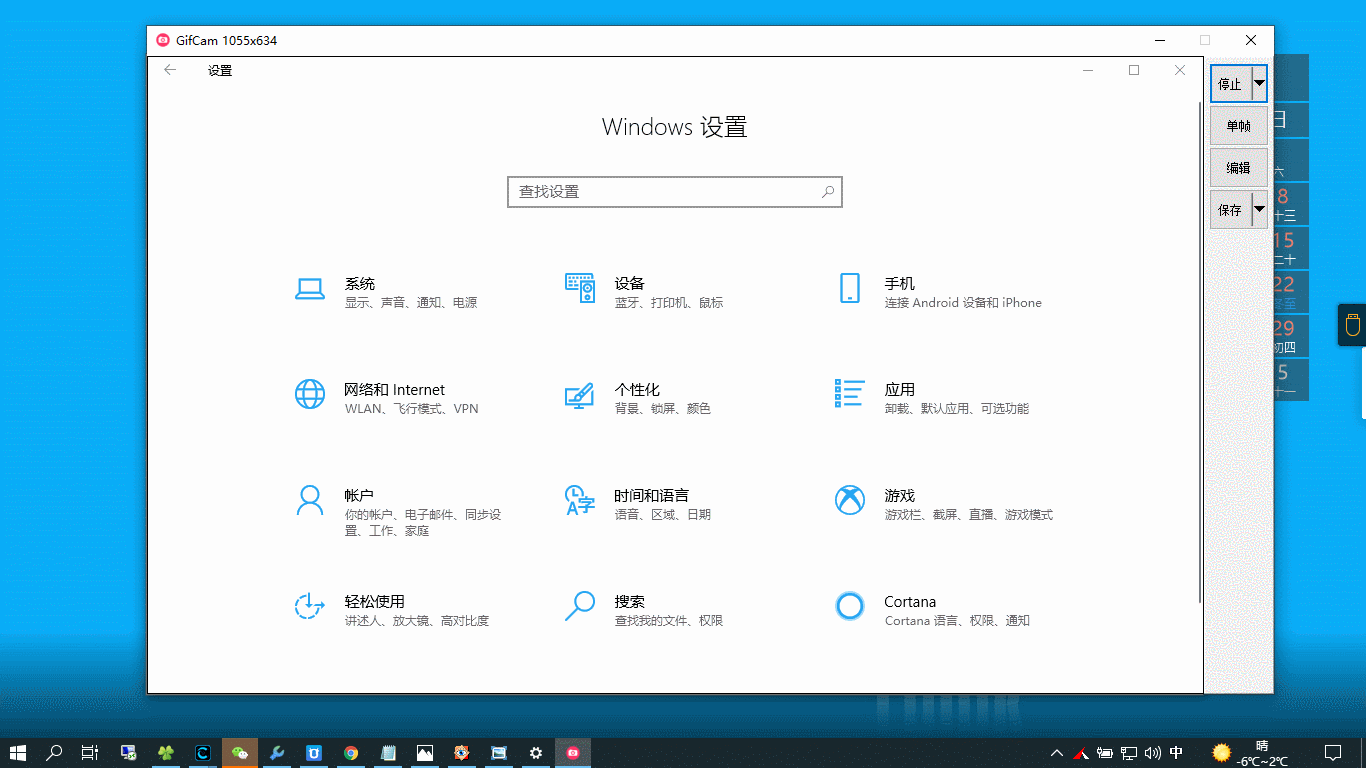Open the 搜索 magnifier category icon

[580, 606]
